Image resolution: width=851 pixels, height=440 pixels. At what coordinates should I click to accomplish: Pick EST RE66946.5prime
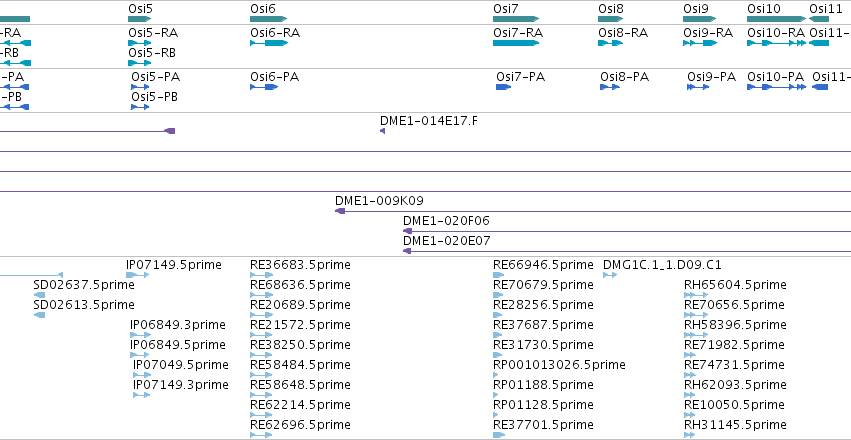pos(499,275)
